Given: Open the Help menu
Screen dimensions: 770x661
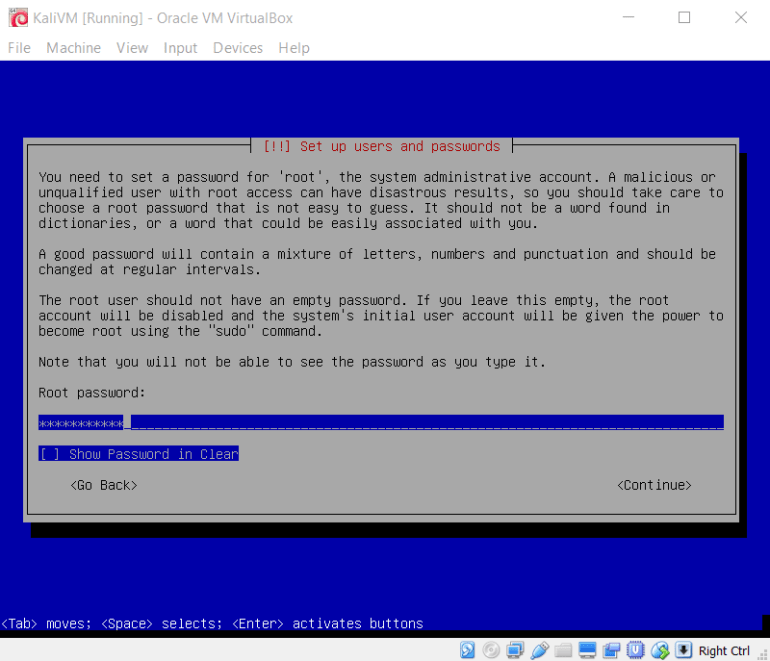Looking at the screenshot, I should coord(294,48).
